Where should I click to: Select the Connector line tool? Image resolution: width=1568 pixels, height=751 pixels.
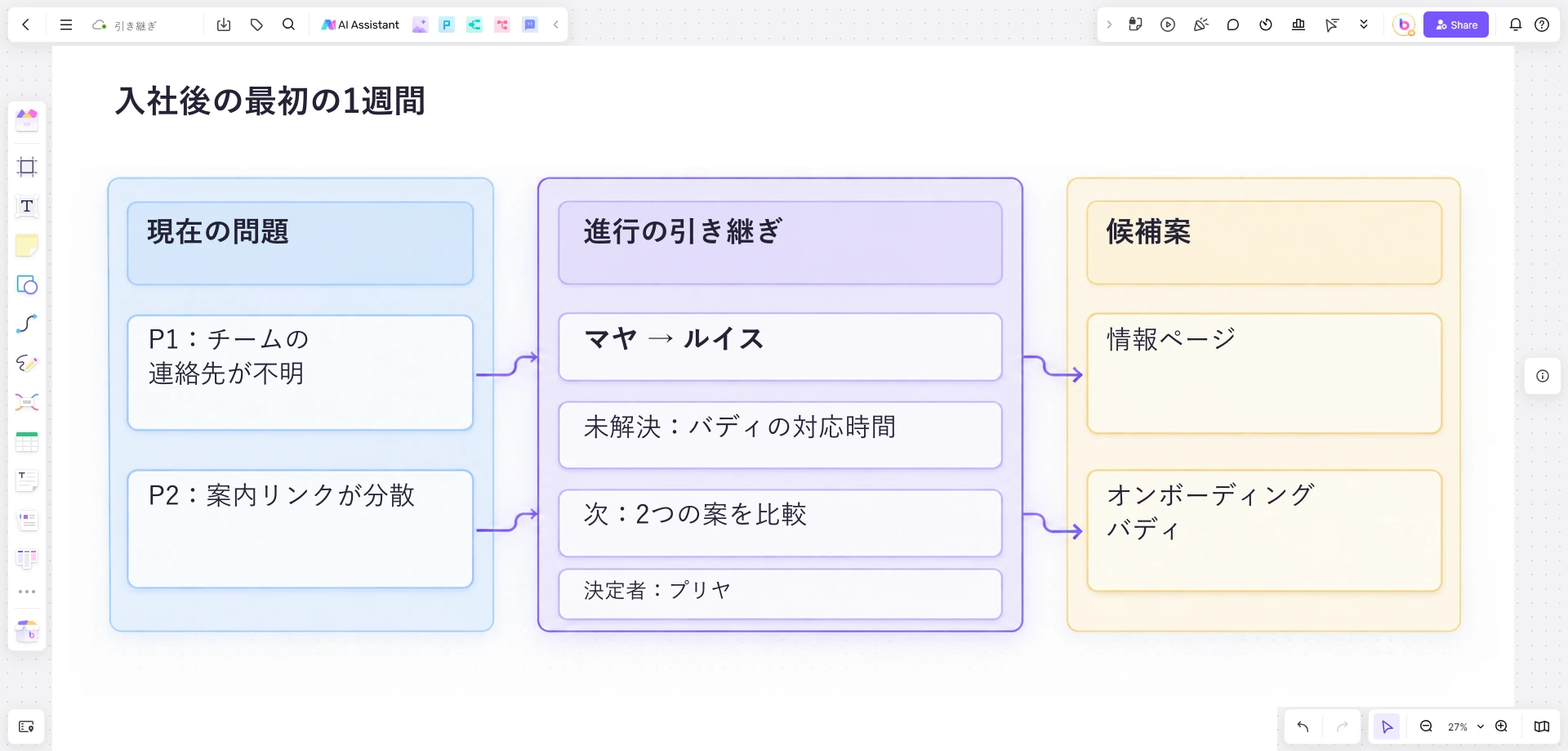pos(27,324)
